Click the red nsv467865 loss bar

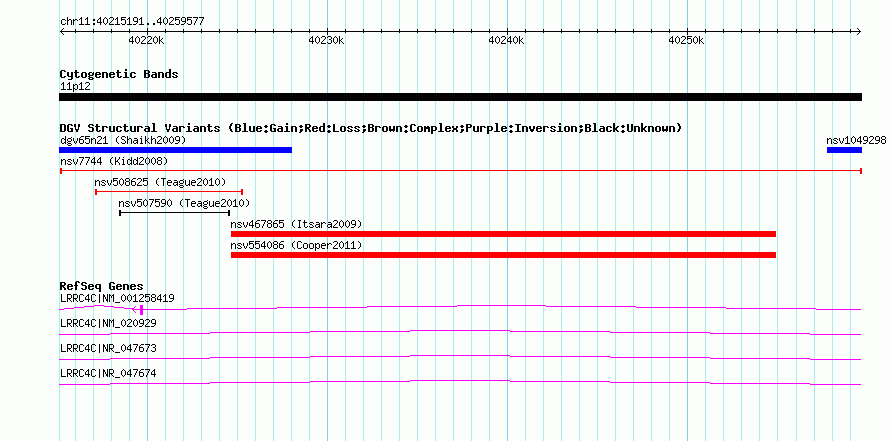coord(503,234)
